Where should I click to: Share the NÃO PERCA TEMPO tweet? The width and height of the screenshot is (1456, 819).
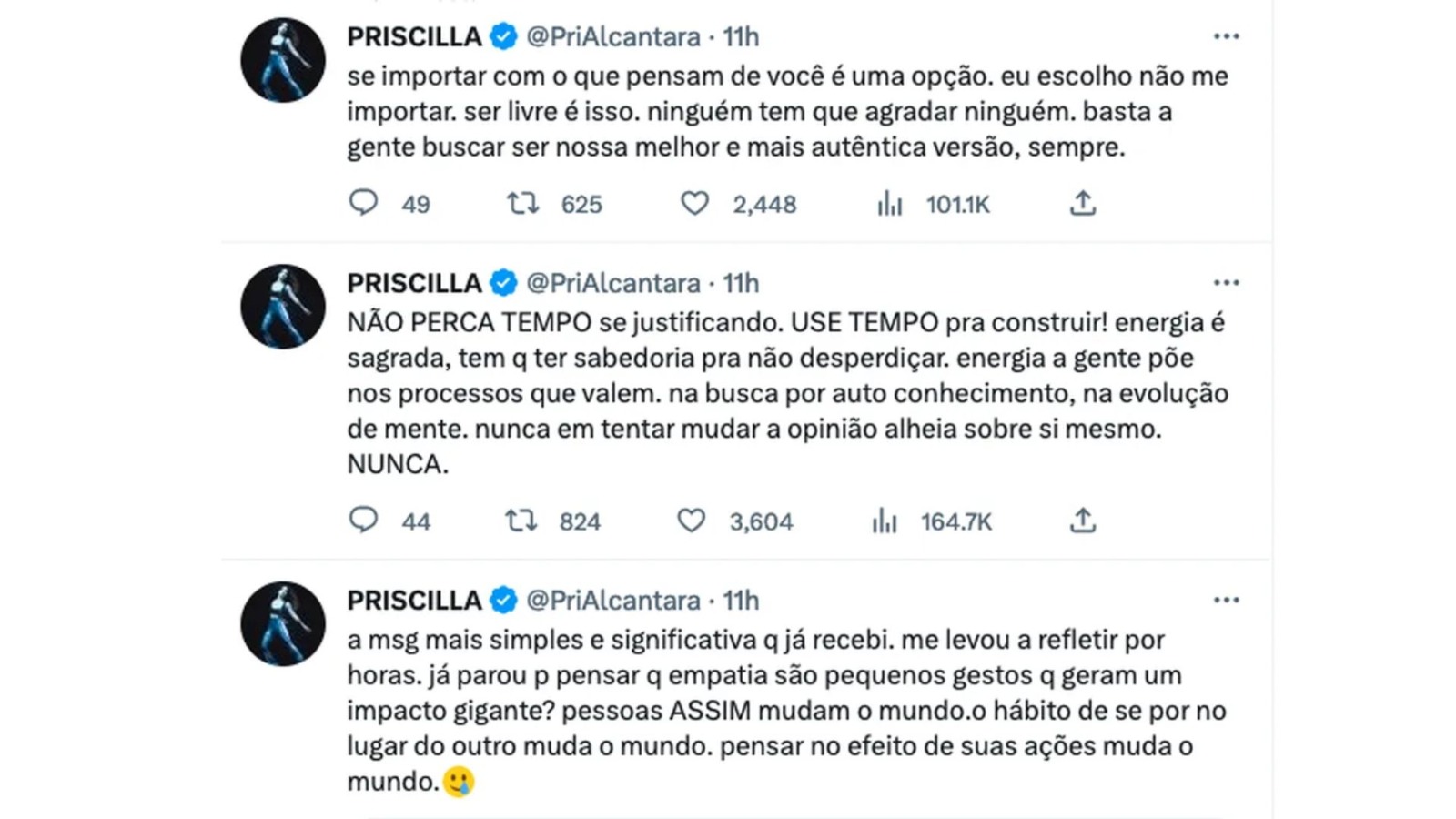pyautogui.click(x=1082, y=521)
